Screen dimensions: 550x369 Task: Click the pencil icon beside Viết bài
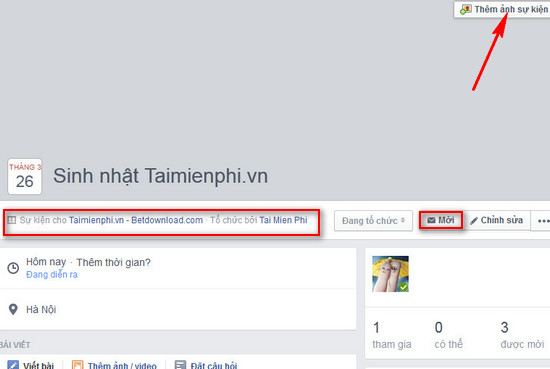13,364
